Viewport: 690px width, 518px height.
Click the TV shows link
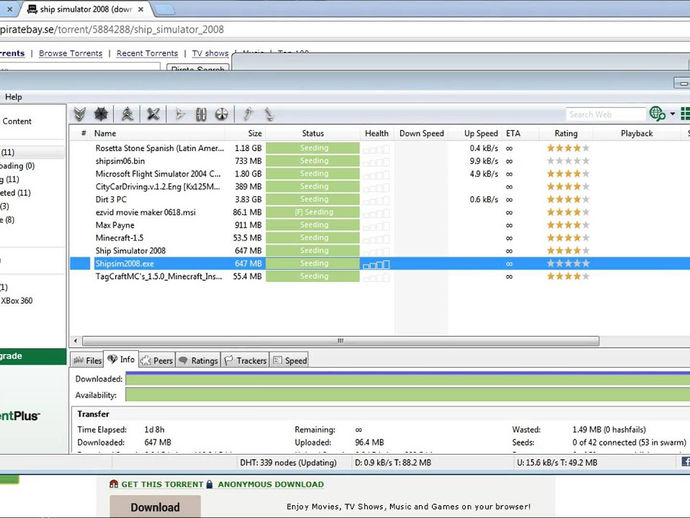point(210,53)
